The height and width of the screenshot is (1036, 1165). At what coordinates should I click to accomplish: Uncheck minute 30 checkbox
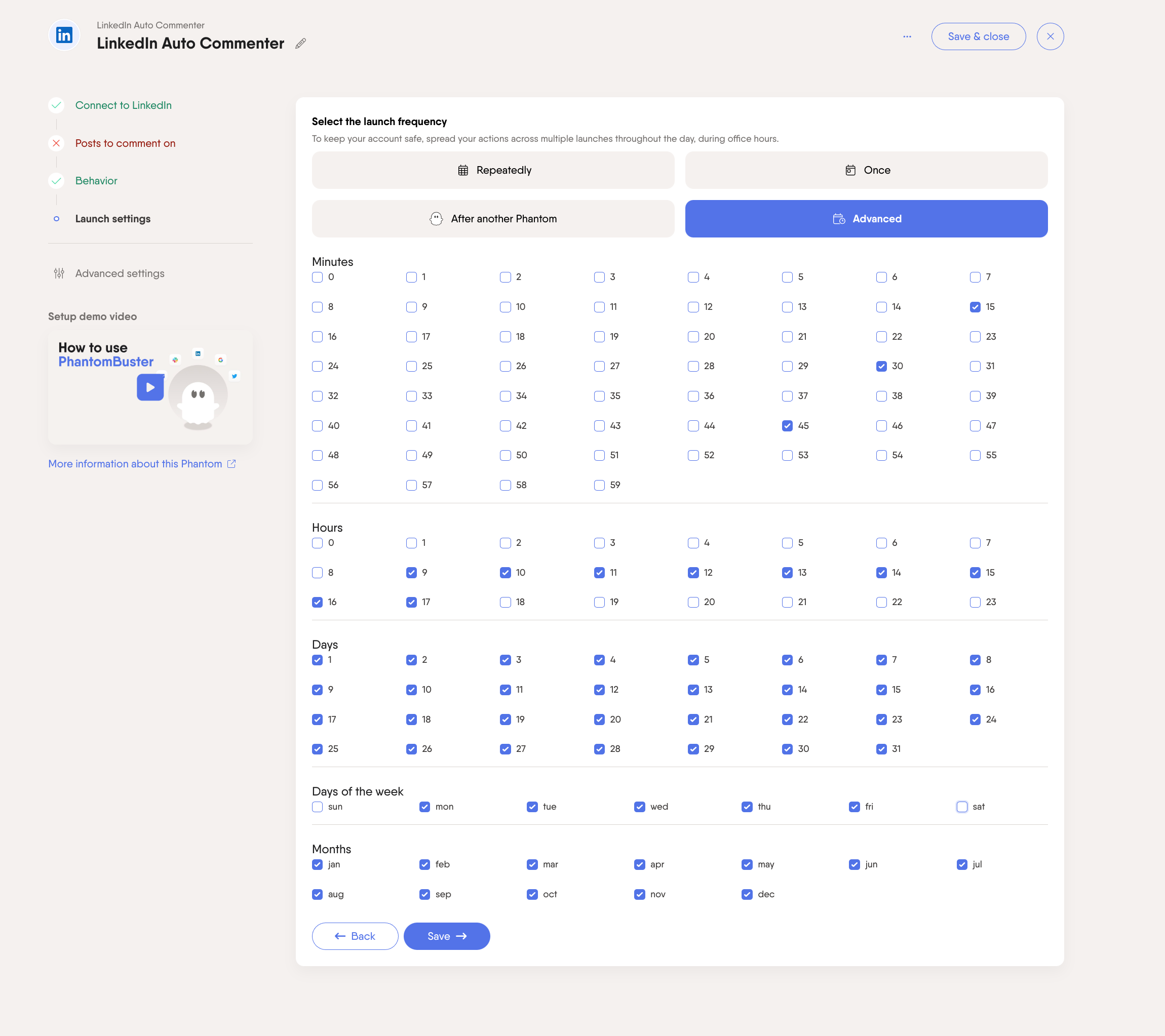tap(881, 367)
